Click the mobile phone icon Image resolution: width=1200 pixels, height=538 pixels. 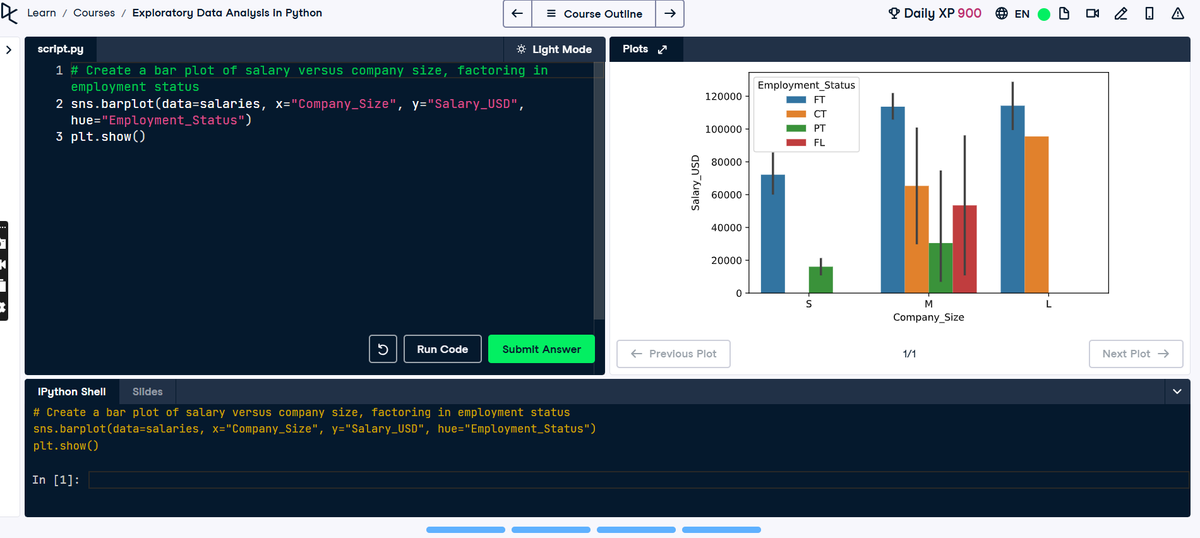1149,14
